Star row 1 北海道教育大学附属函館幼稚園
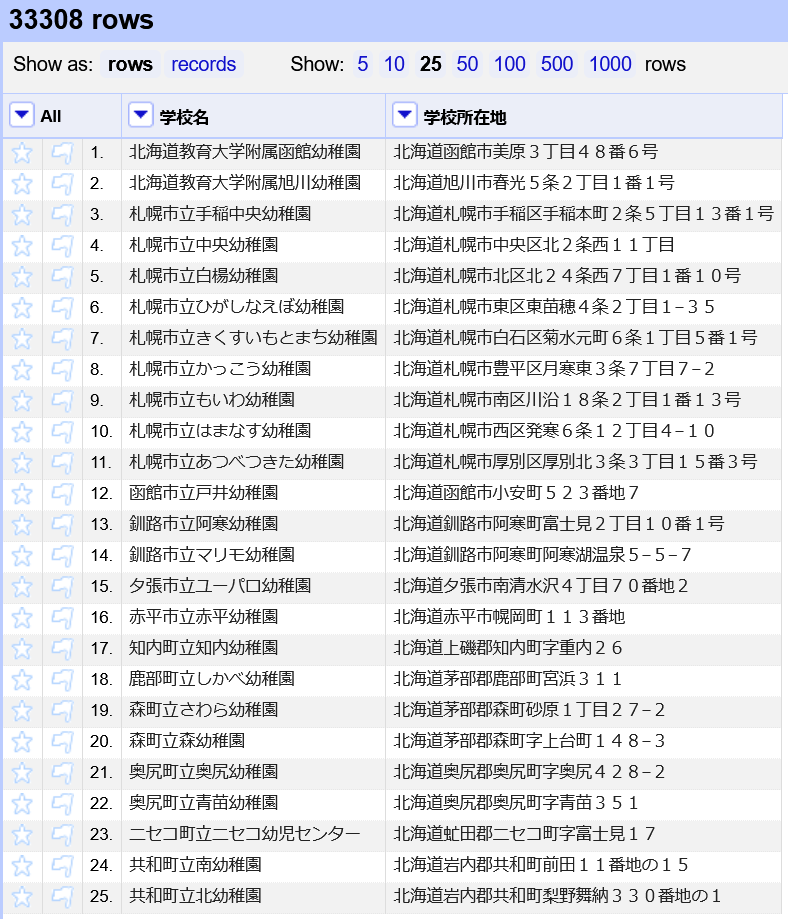Image resolution: width=788 pixels, height=919 pixels. click(22, 153)
